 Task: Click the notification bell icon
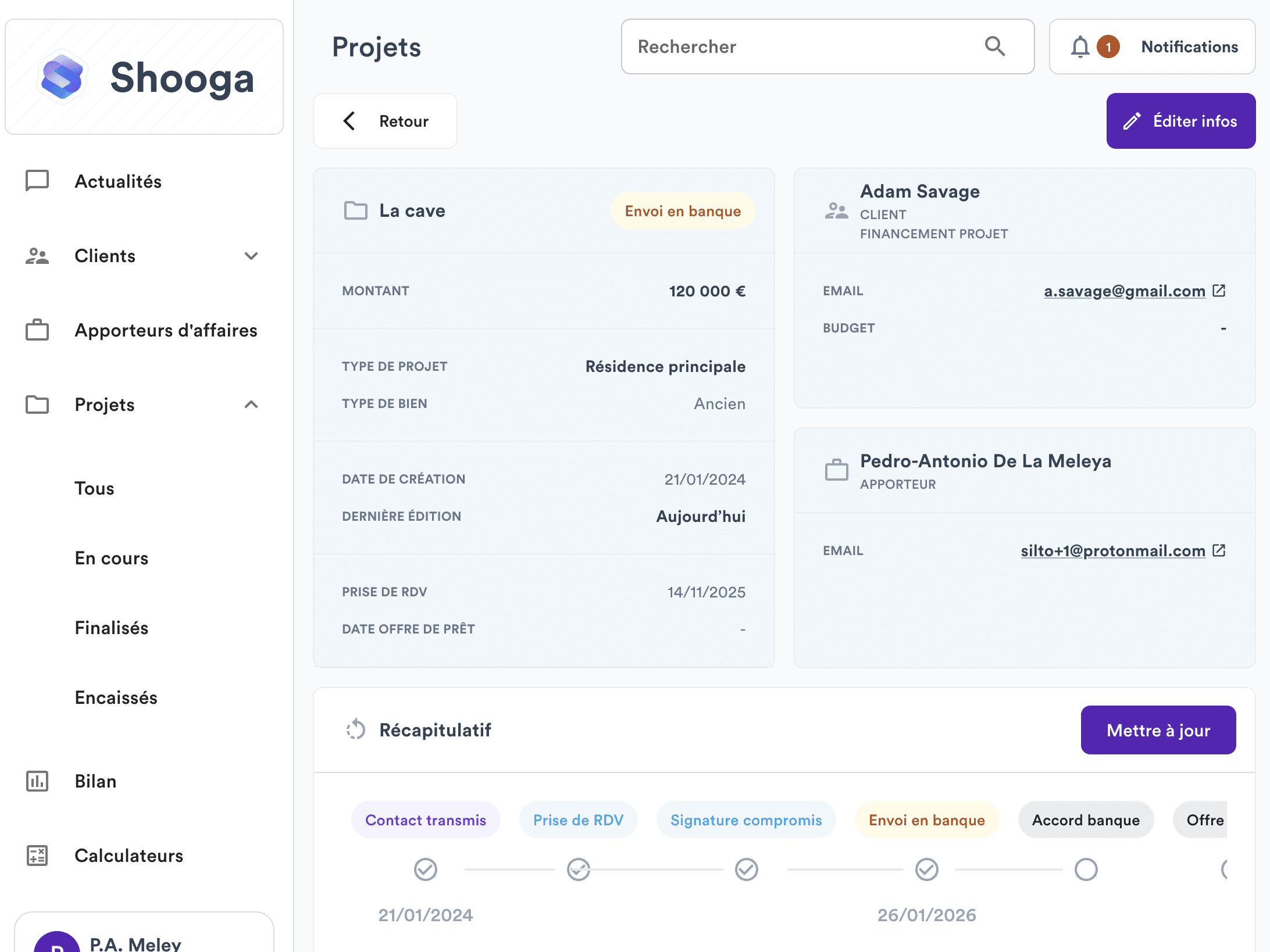1080,47
